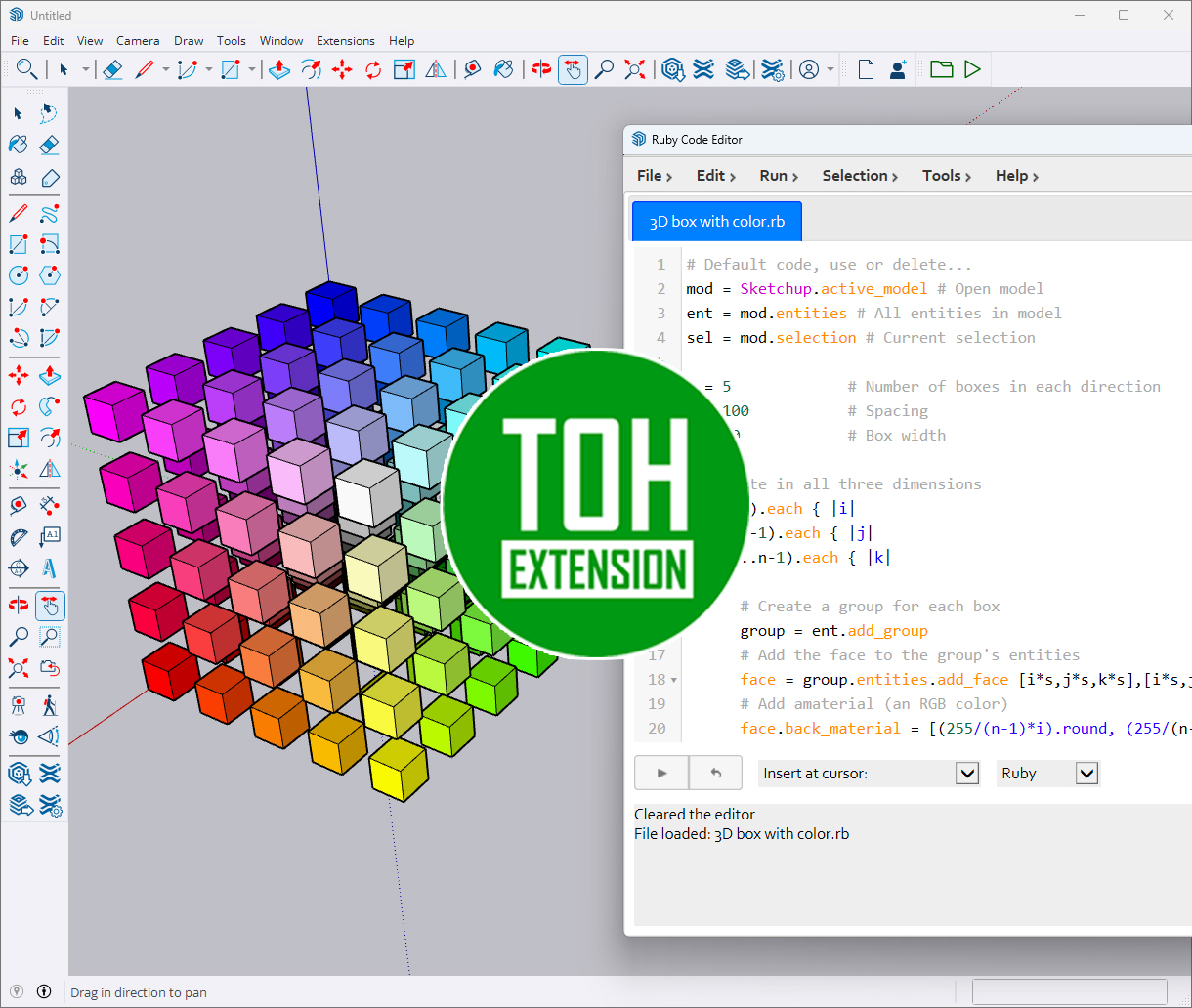The image size is (1192, 1008).
Task: Select the Position Camera tool
Action: 18,704
